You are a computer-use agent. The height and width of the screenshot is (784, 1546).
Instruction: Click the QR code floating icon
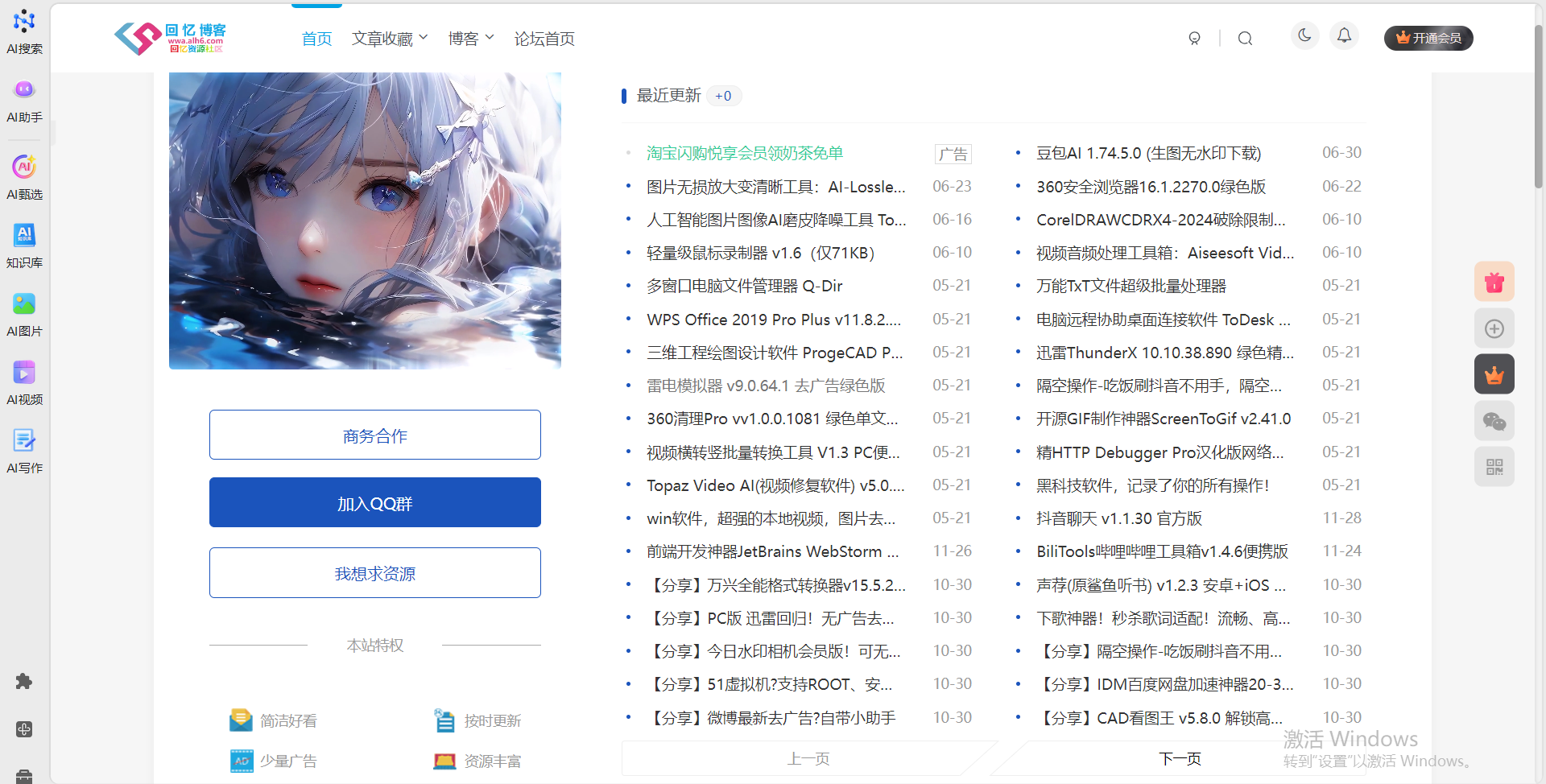tap(1494, 467)
